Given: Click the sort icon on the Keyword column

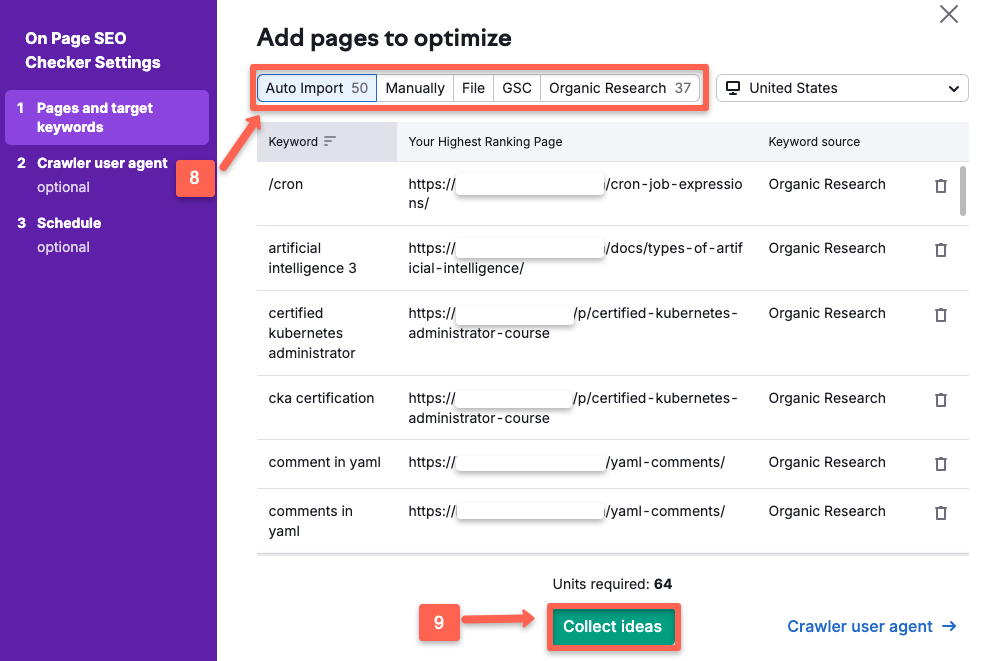Looking at the screenshot, I should (330, 141).
